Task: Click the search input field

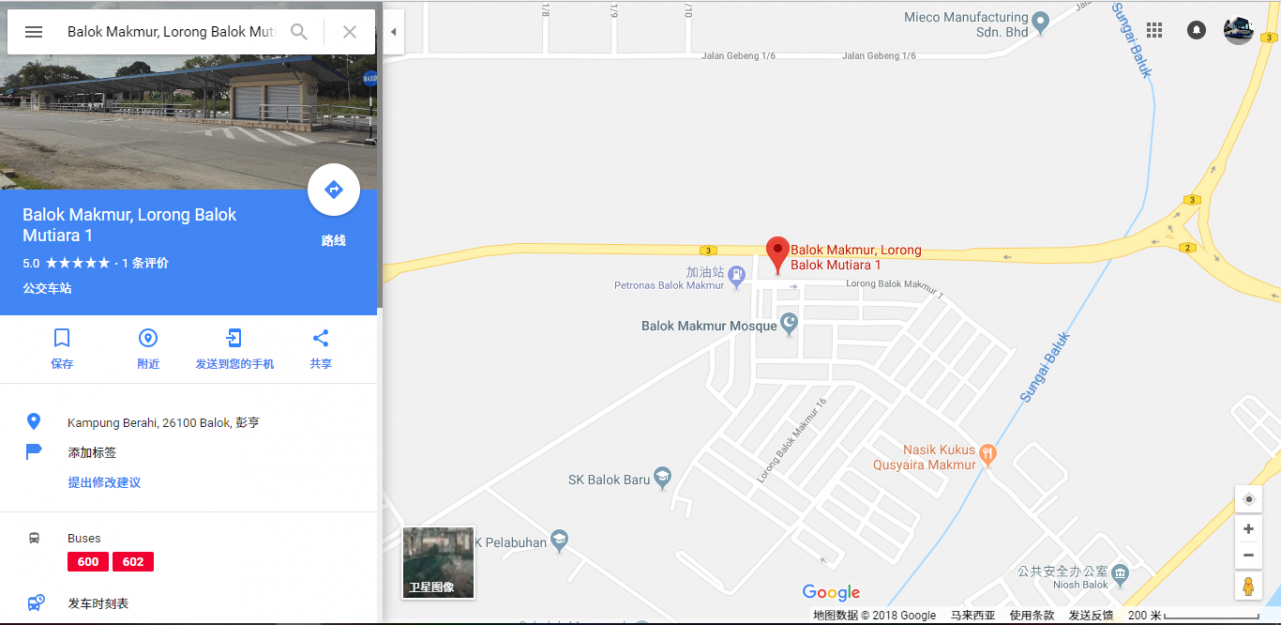Action: point(170,32)
